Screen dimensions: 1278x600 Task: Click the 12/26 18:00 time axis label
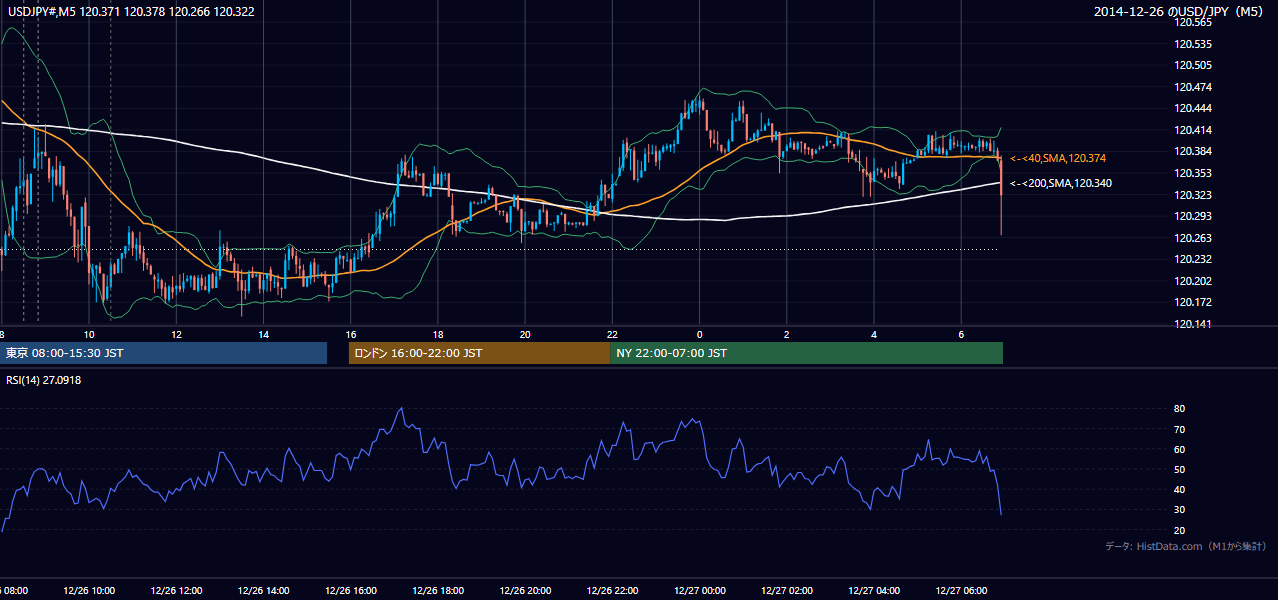click(x=438, y=590)
